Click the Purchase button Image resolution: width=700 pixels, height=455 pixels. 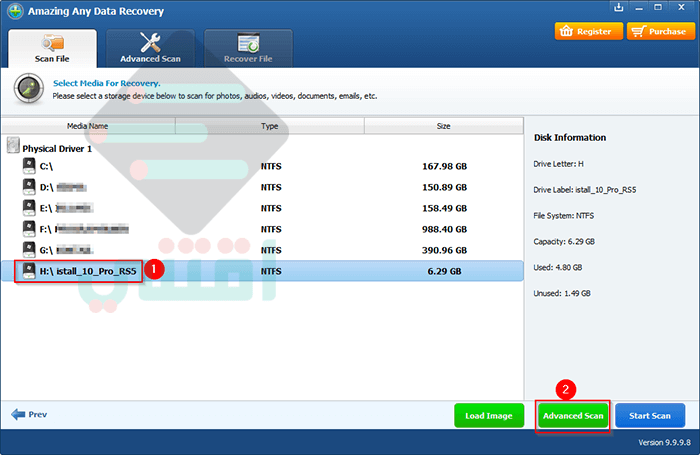pos(661,31)
